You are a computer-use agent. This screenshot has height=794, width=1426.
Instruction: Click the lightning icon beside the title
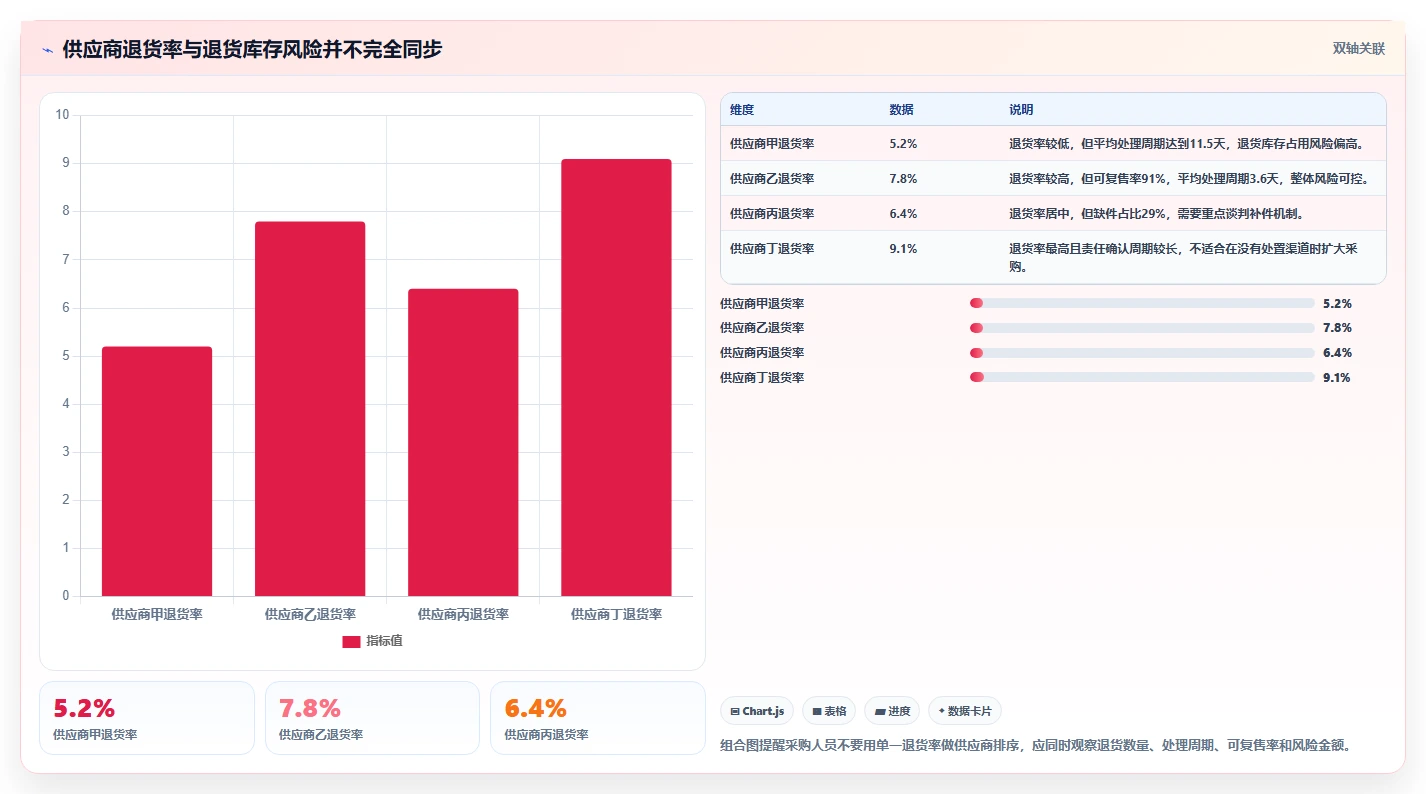point(47,50)
